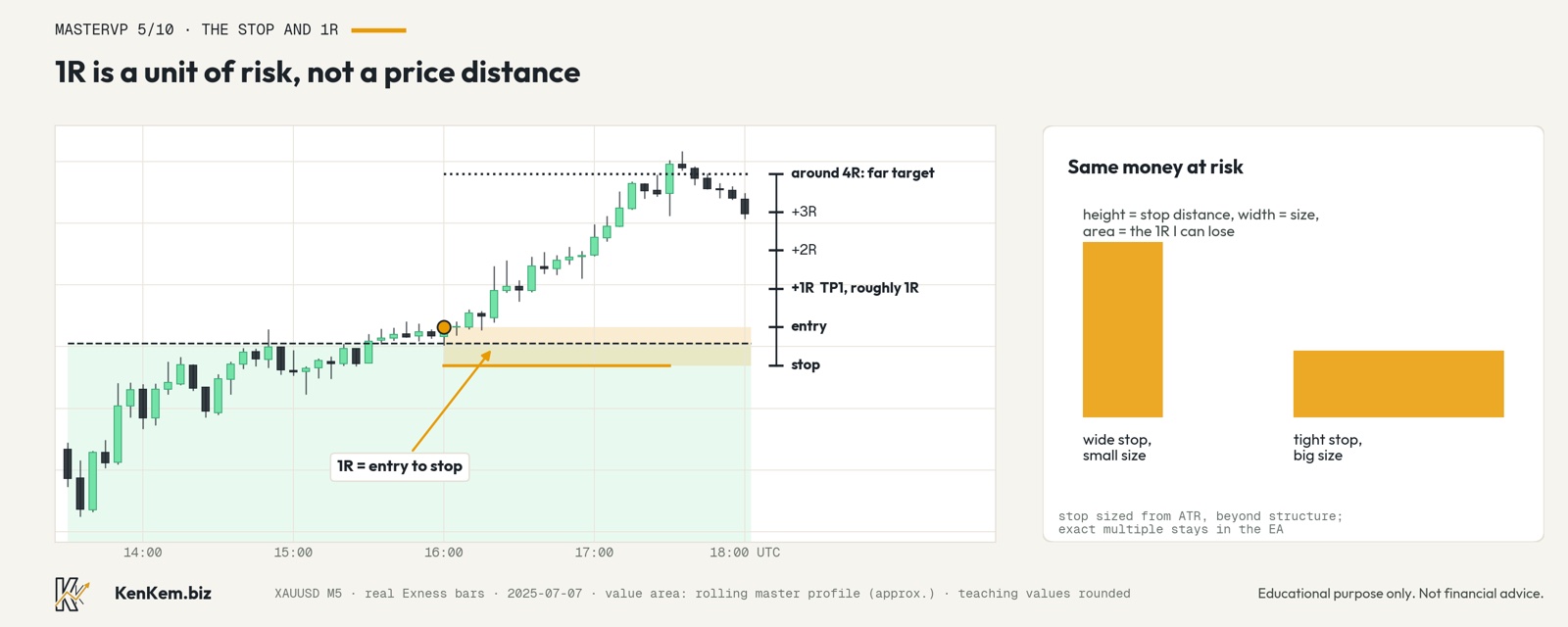Image resolution: width=1568 pixels, height=627 pixels.
Task: Click the KenKem logo icon
Action: point(72,594)
